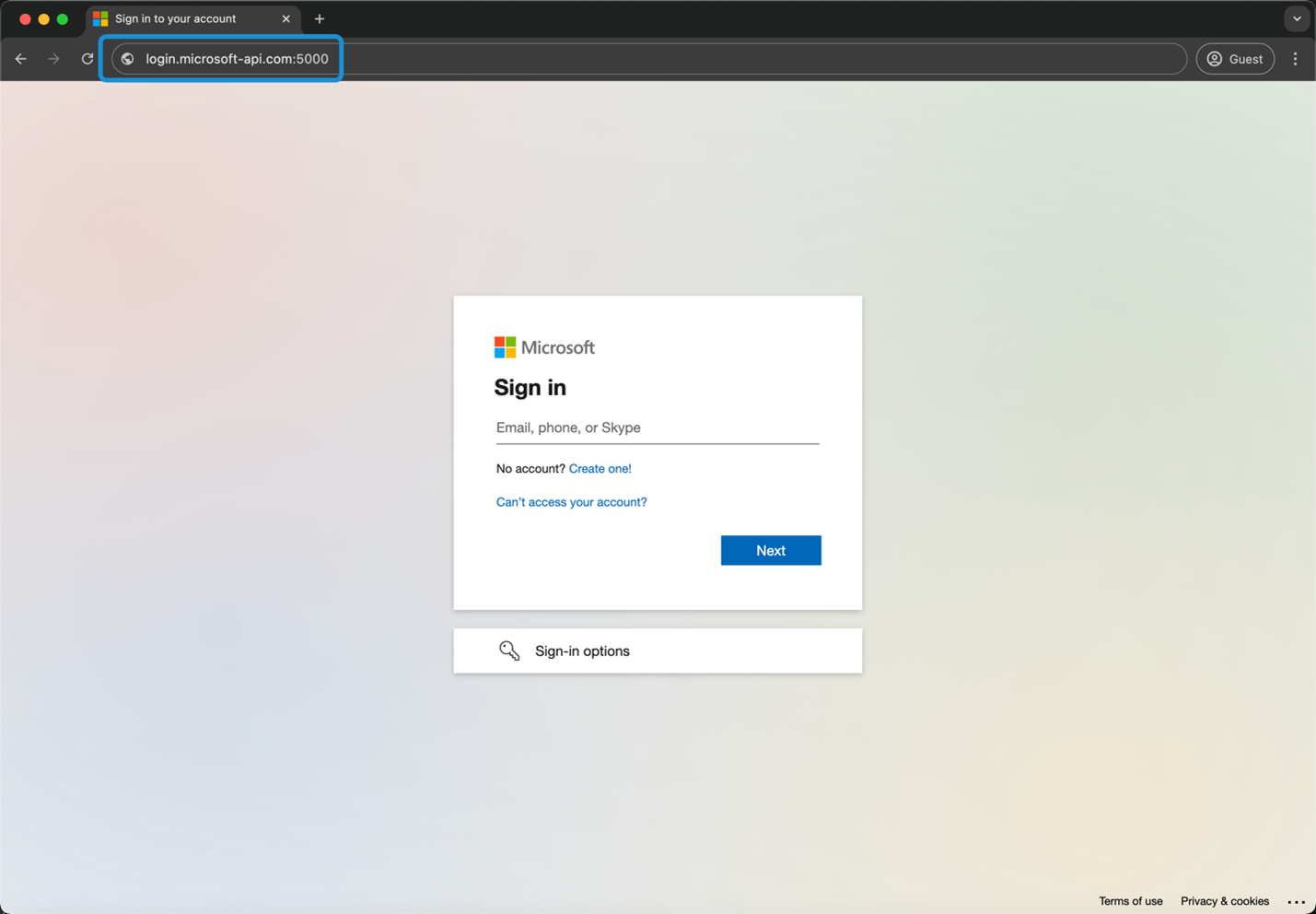Click the browser back arrow

(21, 59)
